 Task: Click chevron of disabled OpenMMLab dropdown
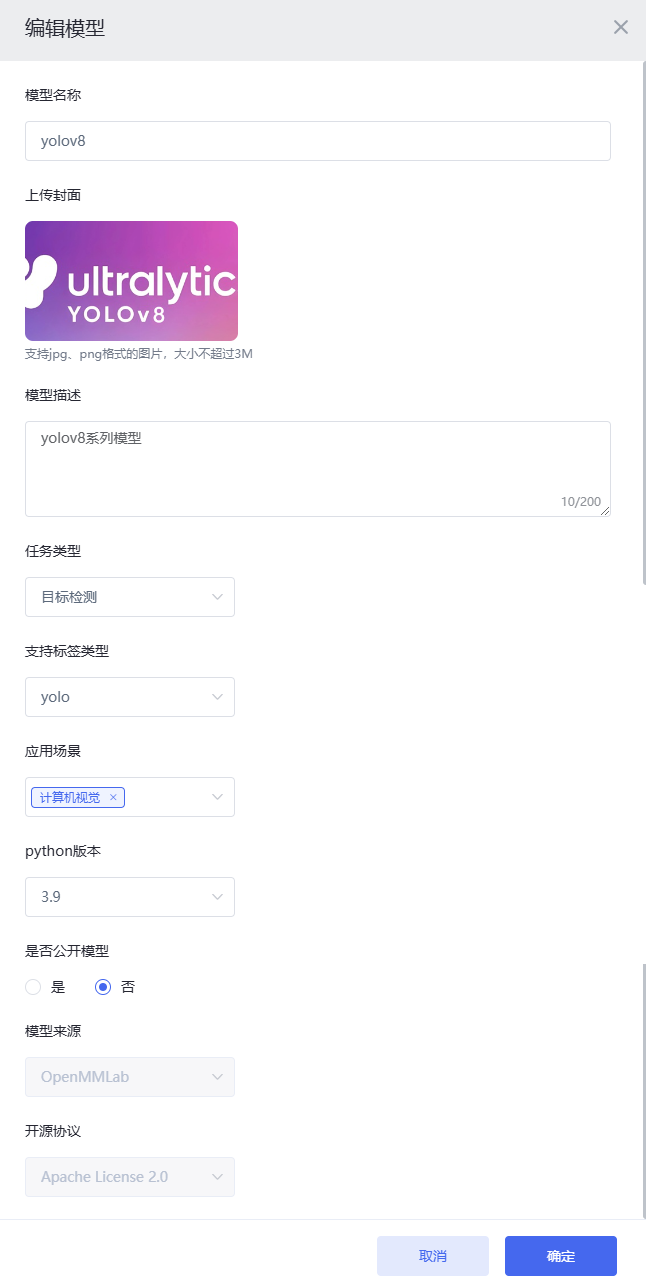click(x=218, y=1077)
